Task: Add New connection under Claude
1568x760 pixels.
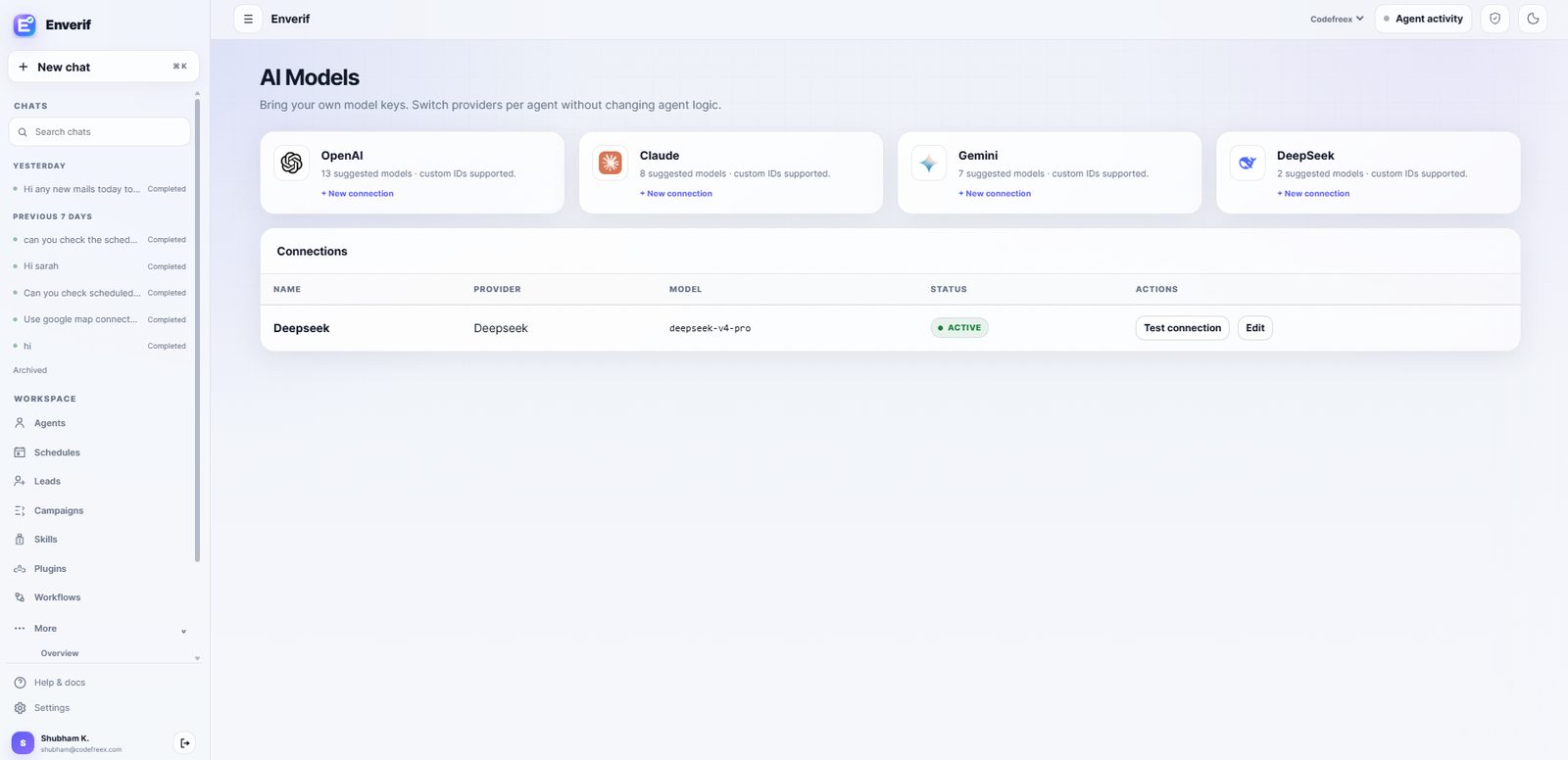Action: [x=676, y=194]
